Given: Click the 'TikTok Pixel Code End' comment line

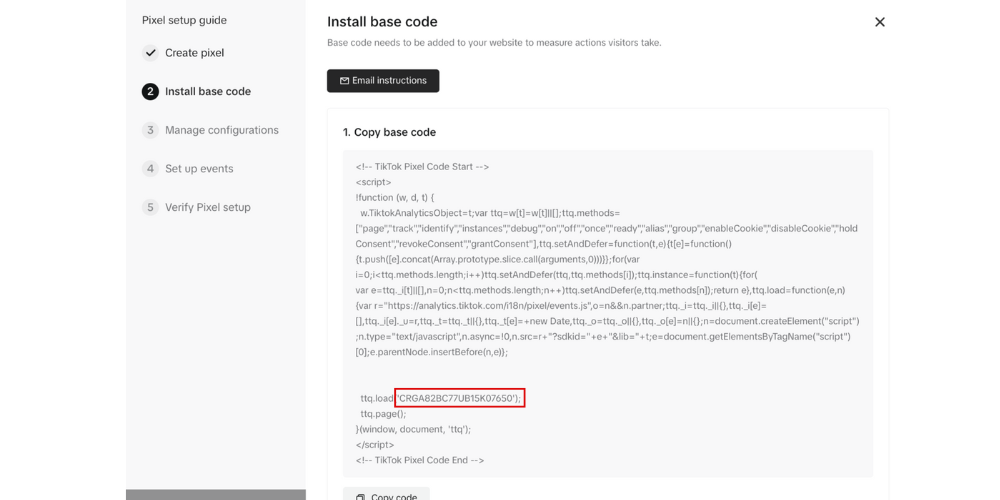Looking at the screenshot, I should 420,460.
